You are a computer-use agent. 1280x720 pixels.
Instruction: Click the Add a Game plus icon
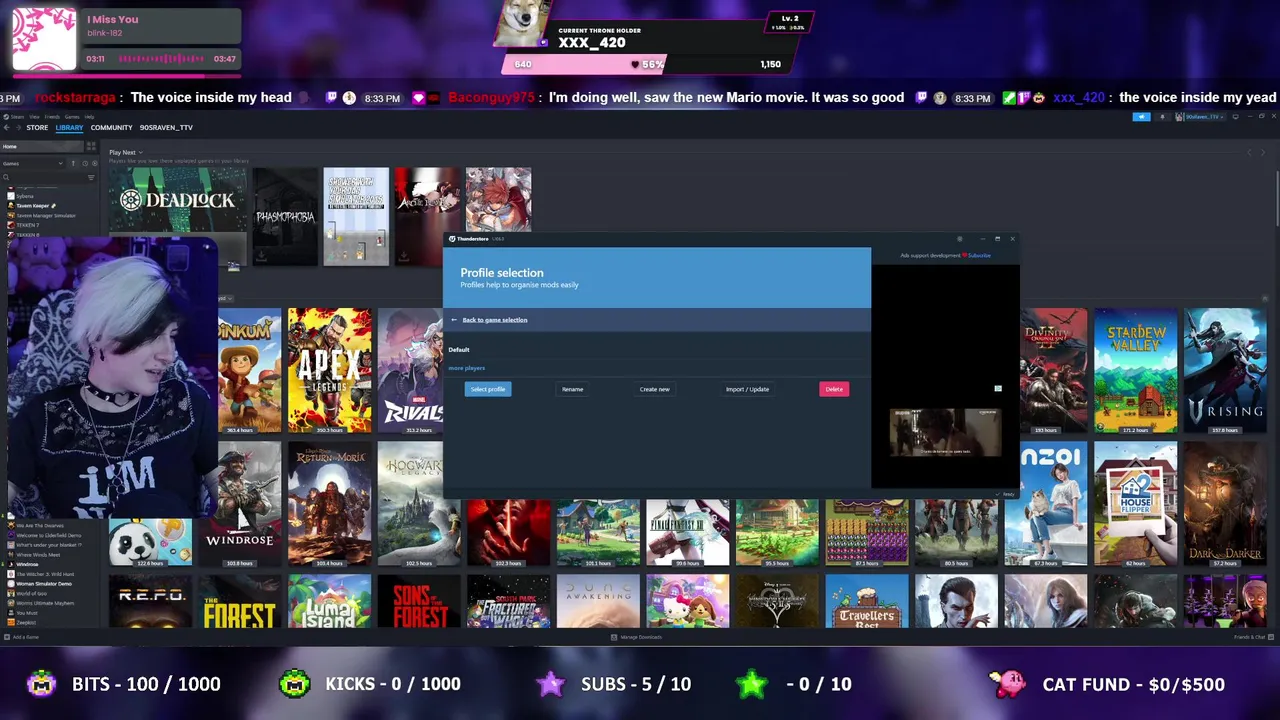click(7, 637)
